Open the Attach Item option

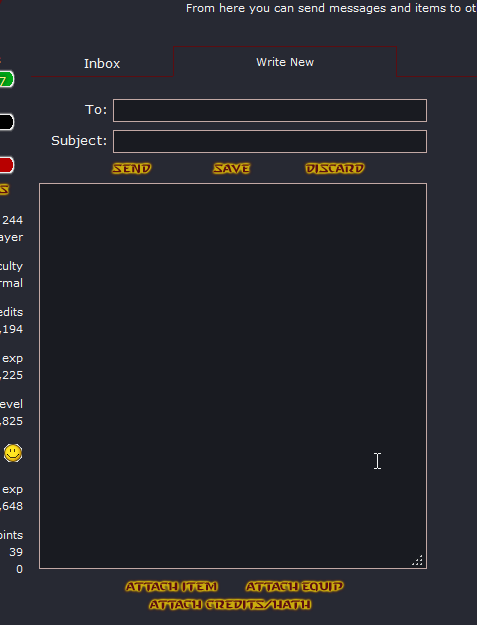pos(172,586)
